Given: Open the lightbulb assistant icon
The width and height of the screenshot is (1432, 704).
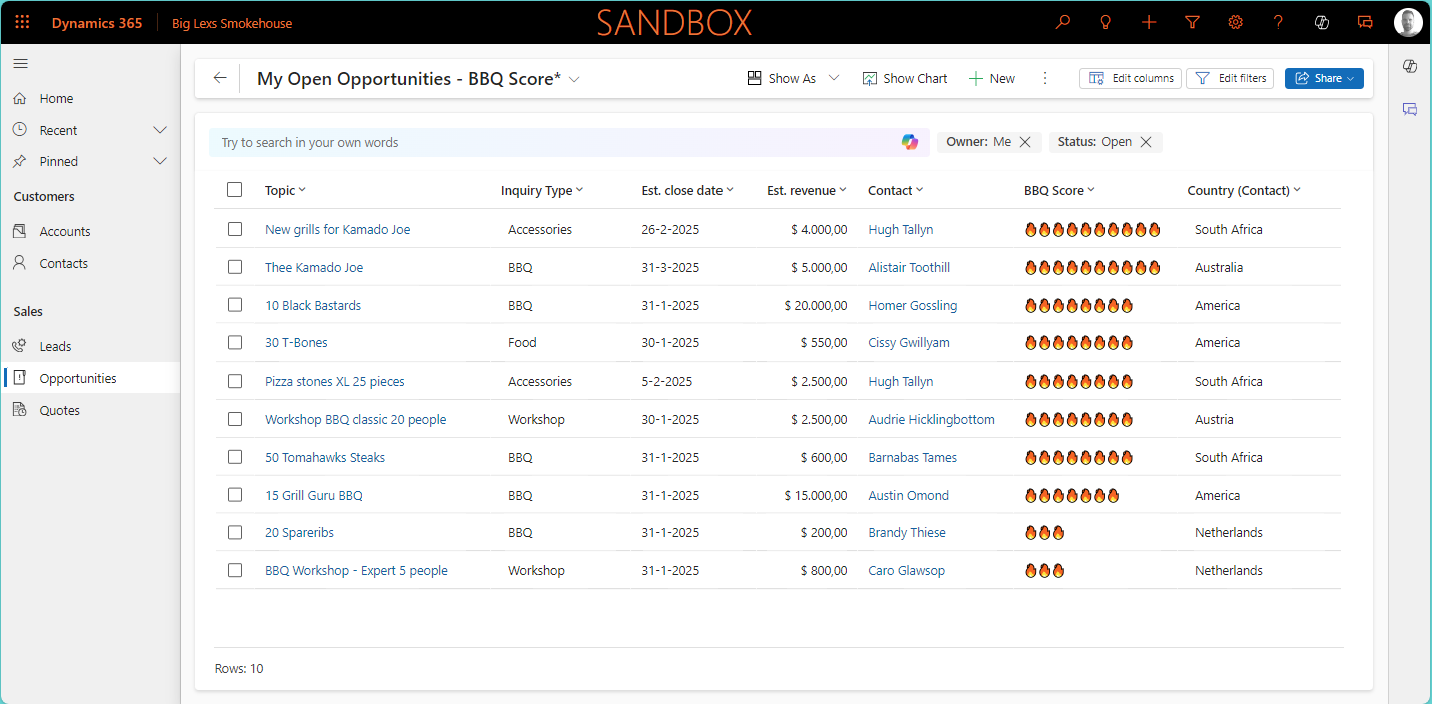Looking at the screenshot, I should tap(1106, 22).
